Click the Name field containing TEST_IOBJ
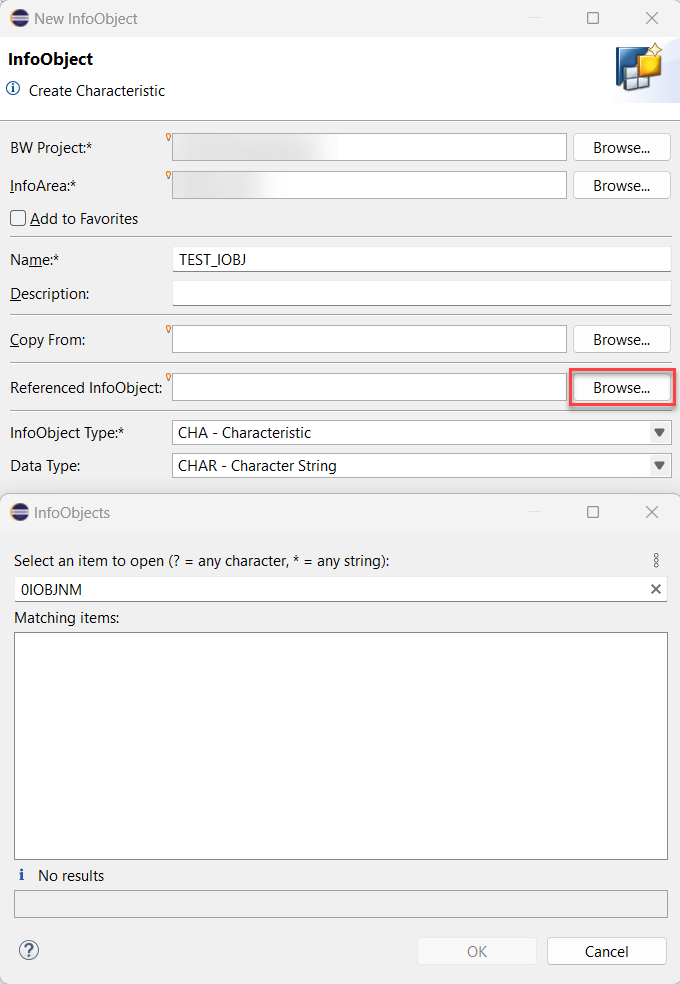This screenshot has width=680, height=984. coord(422,259)
